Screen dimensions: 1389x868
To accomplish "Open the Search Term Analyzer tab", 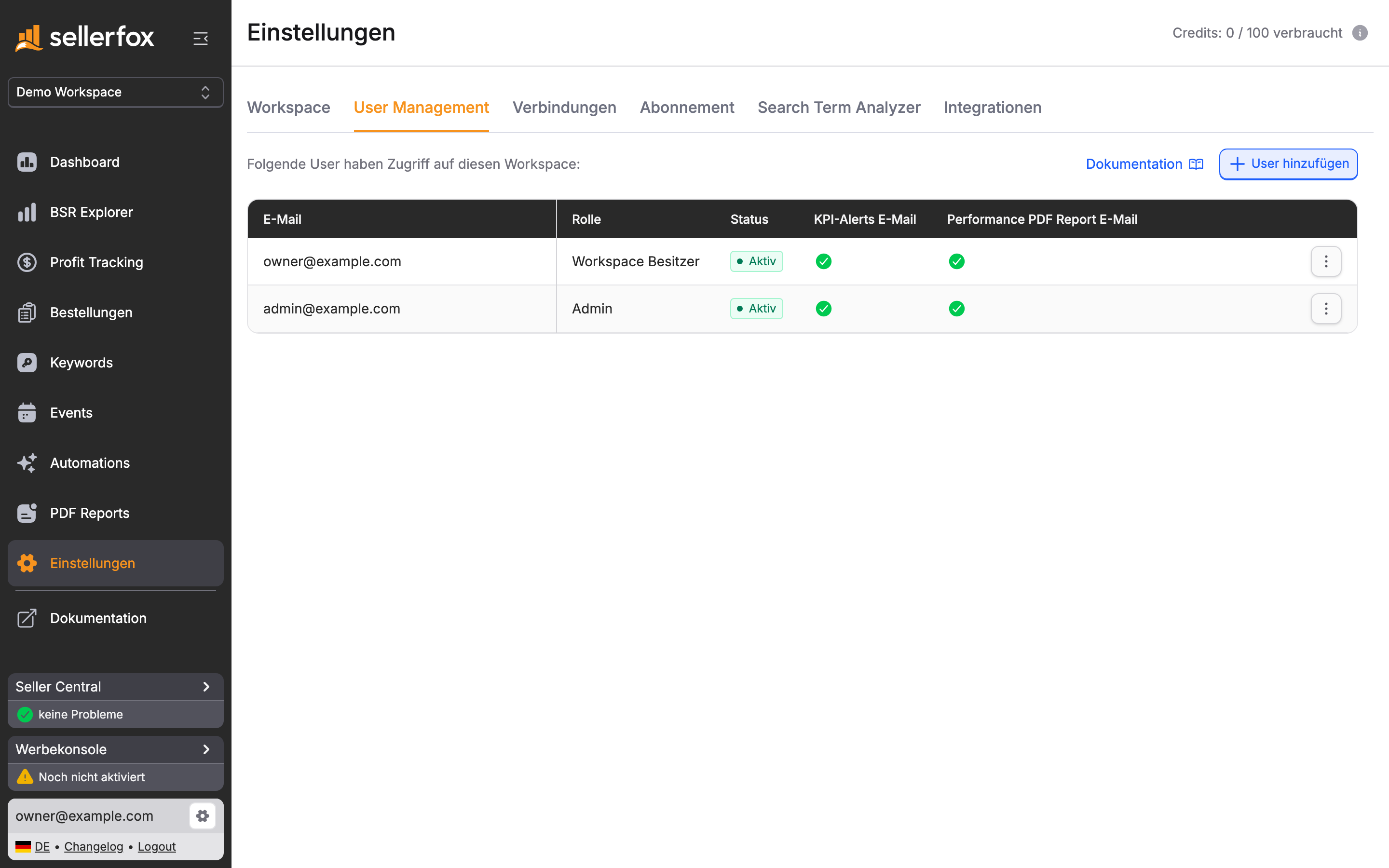I will (x=839, y=108).
